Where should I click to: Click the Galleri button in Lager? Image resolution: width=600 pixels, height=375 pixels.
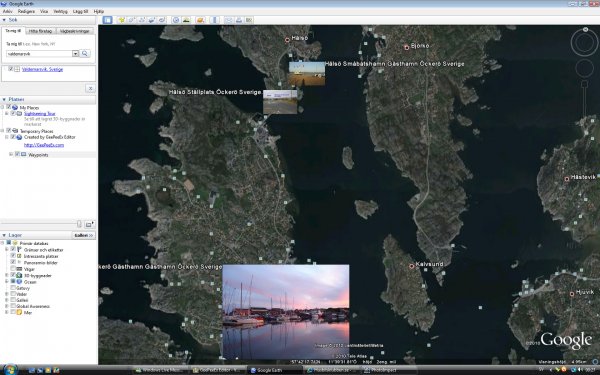pyautogui.click(x=83, y=235)
